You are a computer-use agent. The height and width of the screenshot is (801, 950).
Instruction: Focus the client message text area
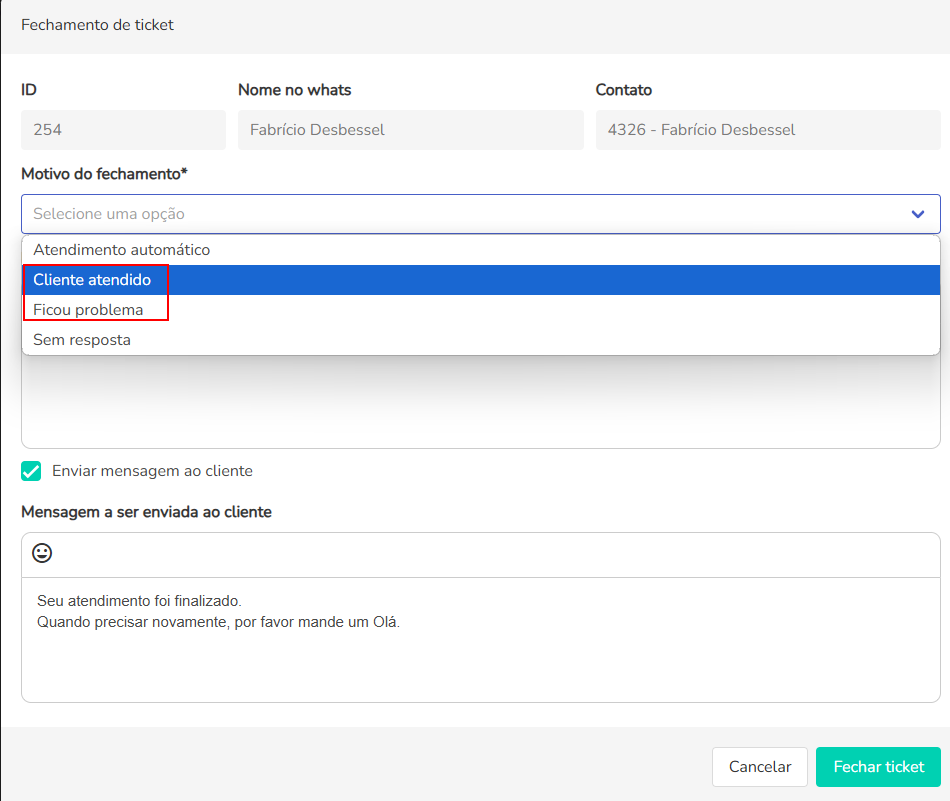(x=480, y=640)
